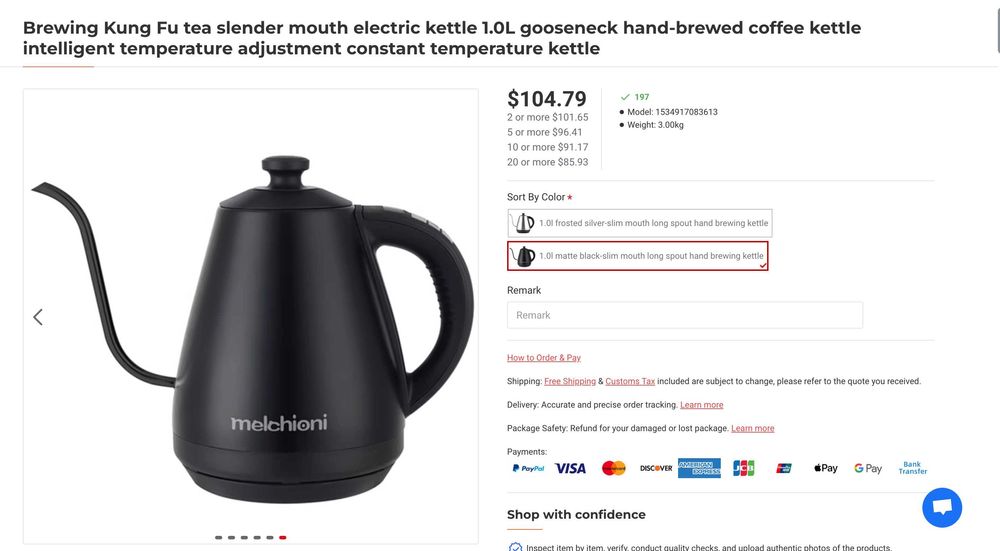Choose matte black kettle color option
The image size is (1000, 551).
[638, 256]
